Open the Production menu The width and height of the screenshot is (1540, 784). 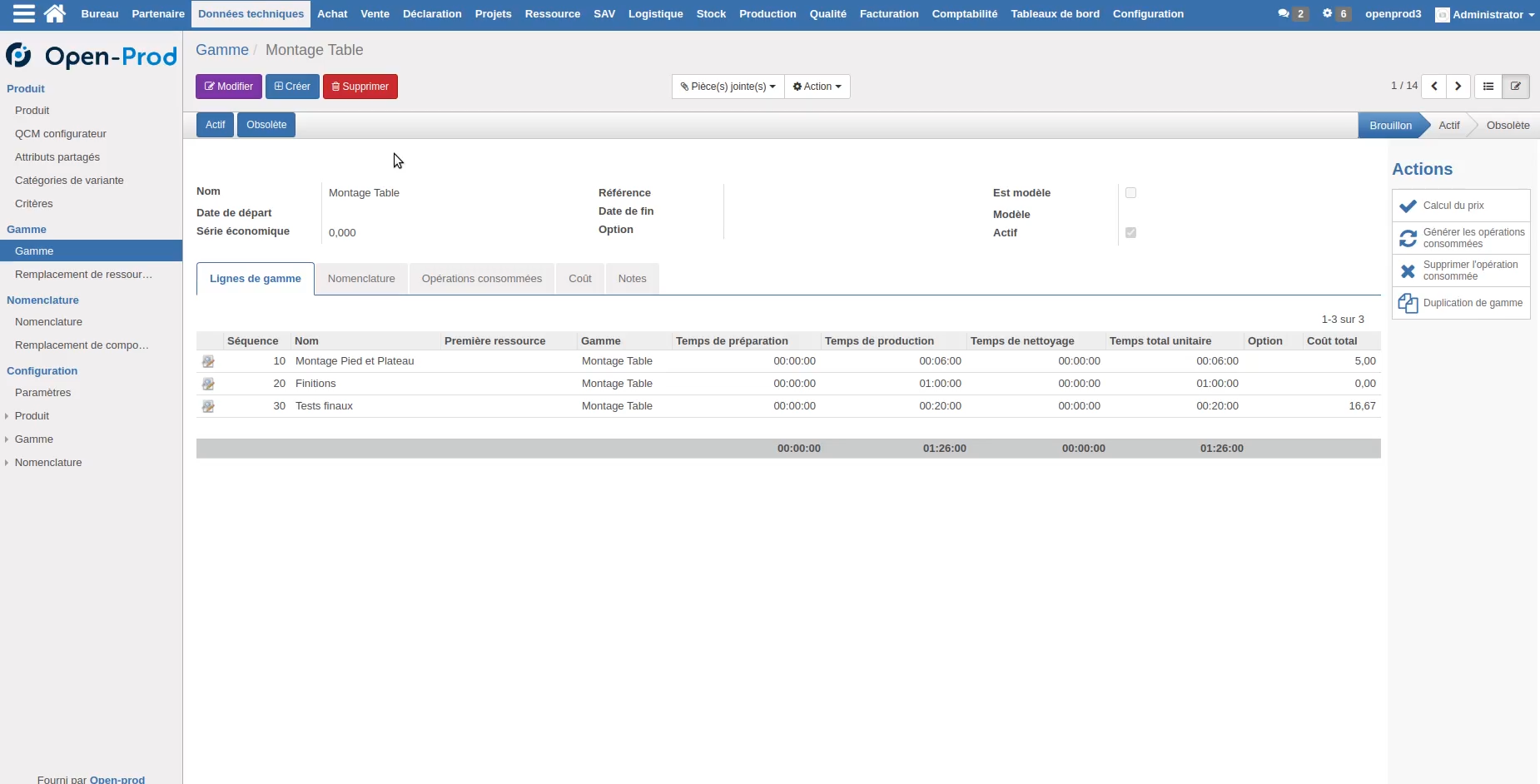click(768, 13)
